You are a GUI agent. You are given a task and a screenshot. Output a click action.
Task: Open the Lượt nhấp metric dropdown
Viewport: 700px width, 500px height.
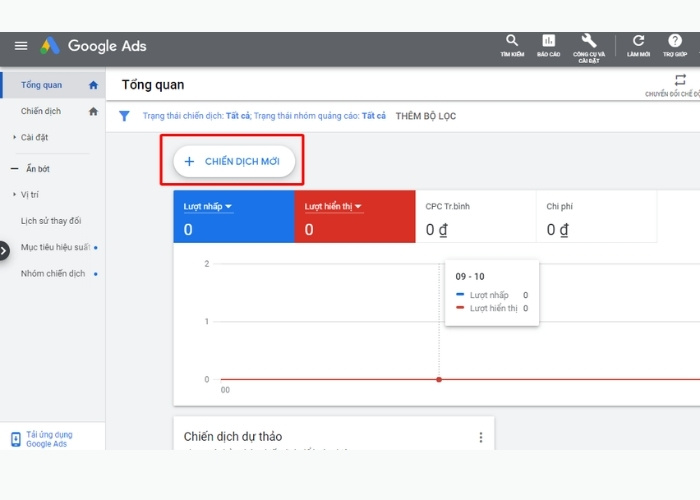click(208, 207)
